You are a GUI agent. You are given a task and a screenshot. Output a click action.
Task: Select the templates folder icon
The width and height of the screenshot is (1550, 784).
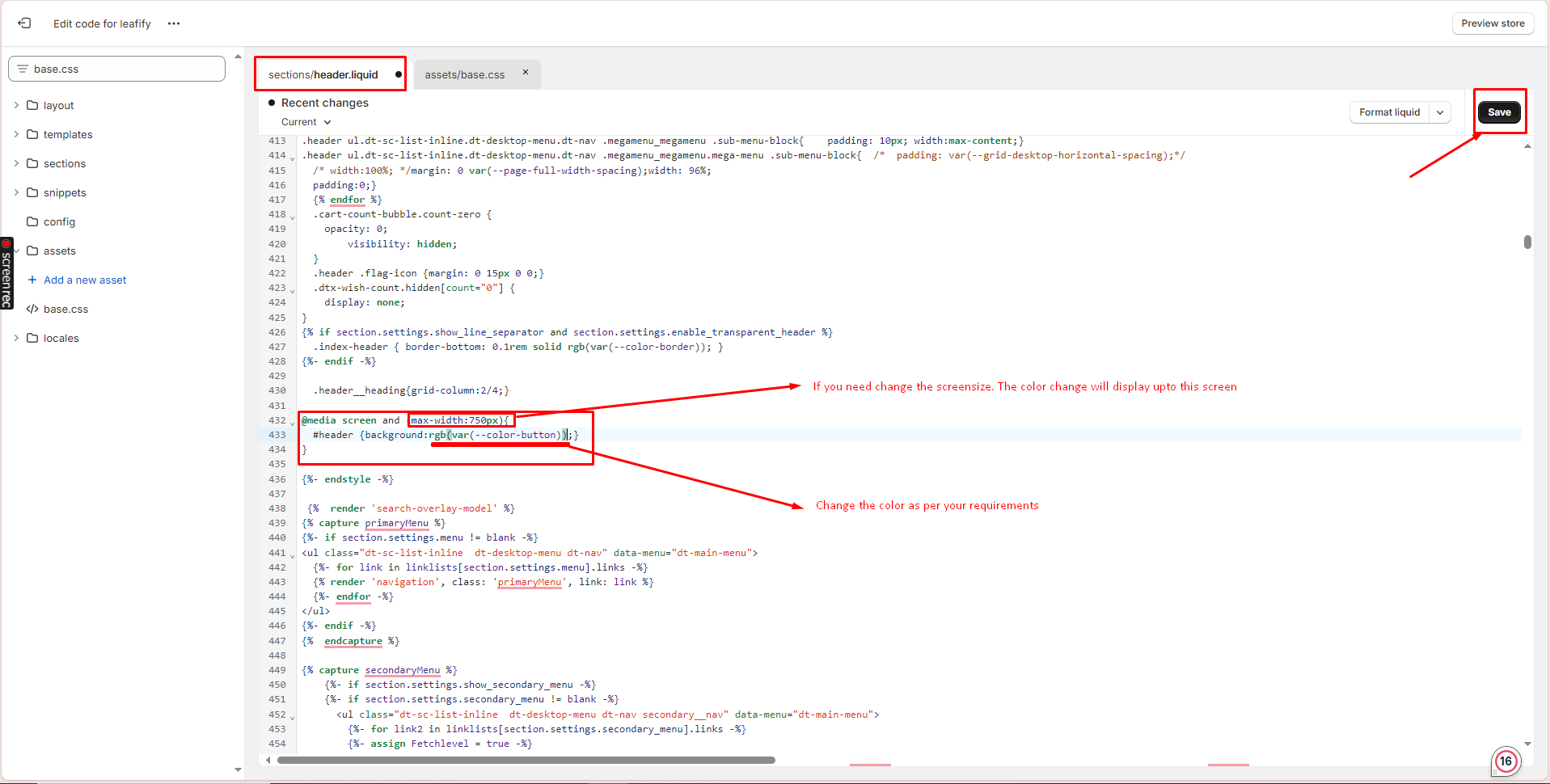[x=32, y=134]
